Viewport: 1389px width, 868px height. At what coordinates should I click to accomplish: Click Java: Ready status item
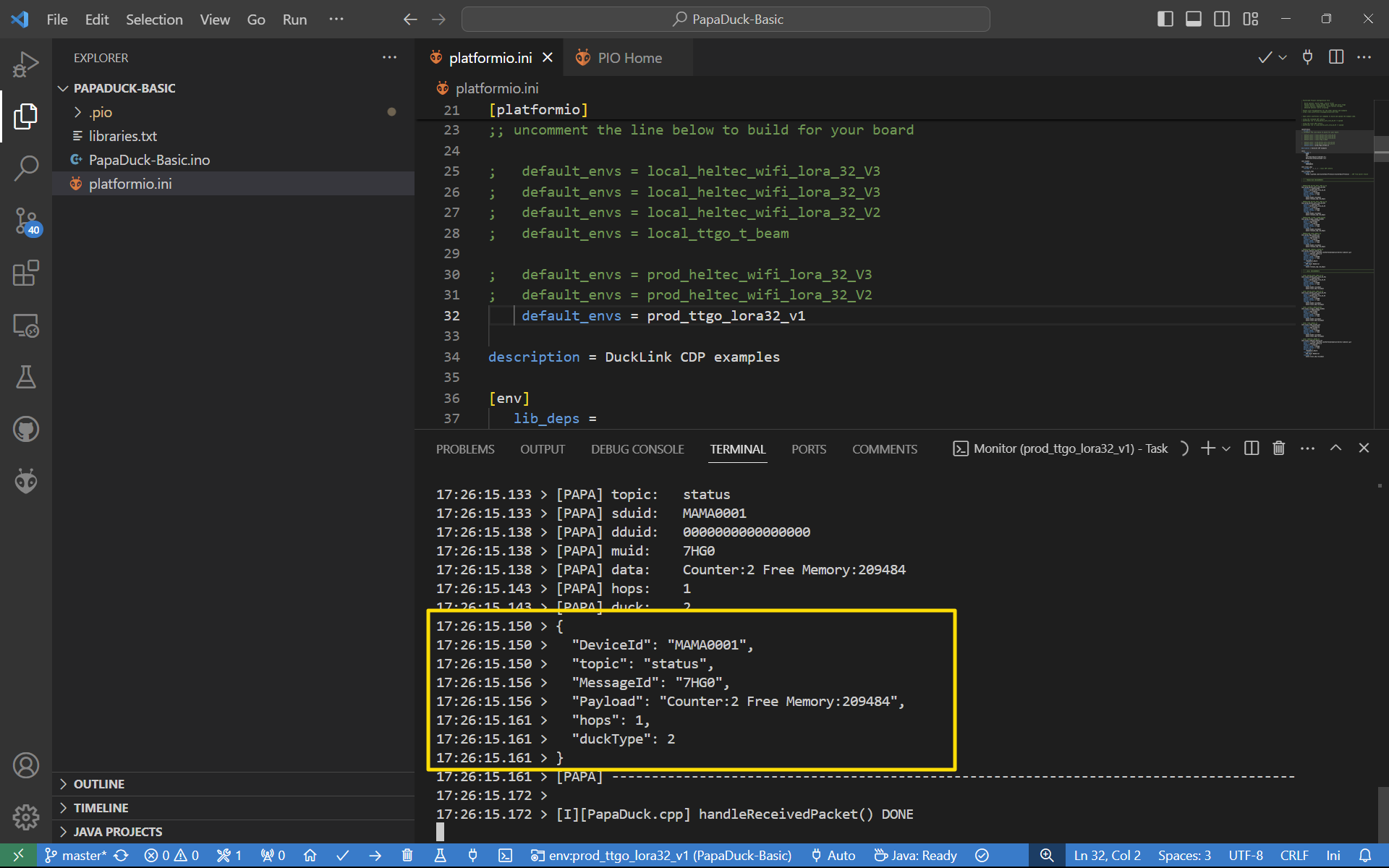pyautogui.click(x=916, y=856)
